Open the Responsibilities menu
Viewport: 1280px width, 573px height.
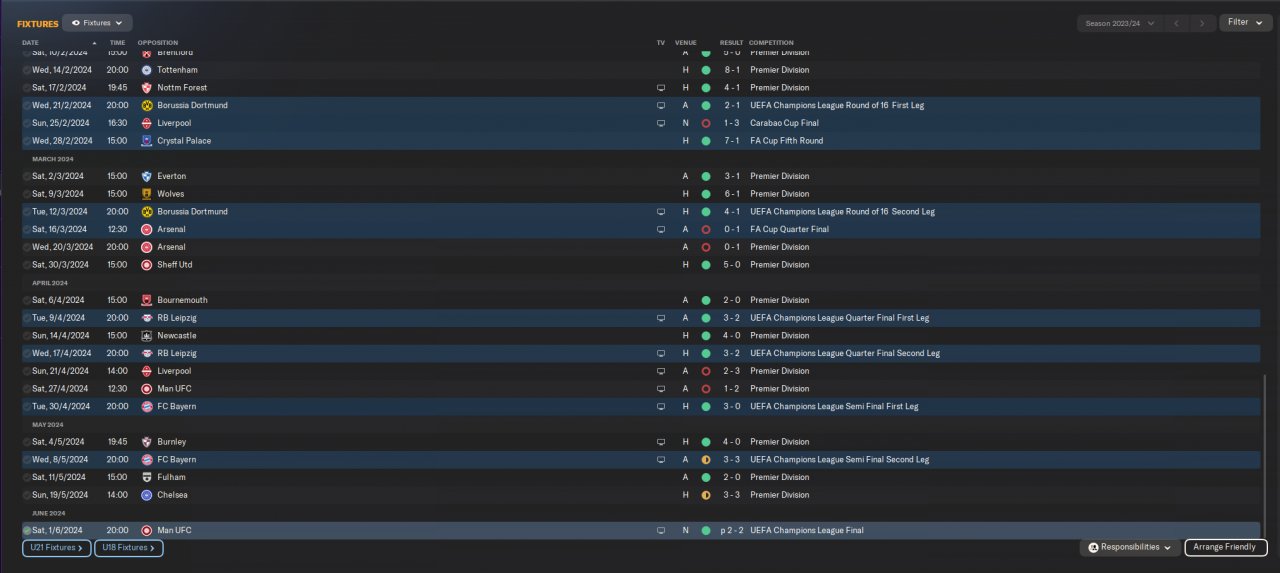(1130, 547)
